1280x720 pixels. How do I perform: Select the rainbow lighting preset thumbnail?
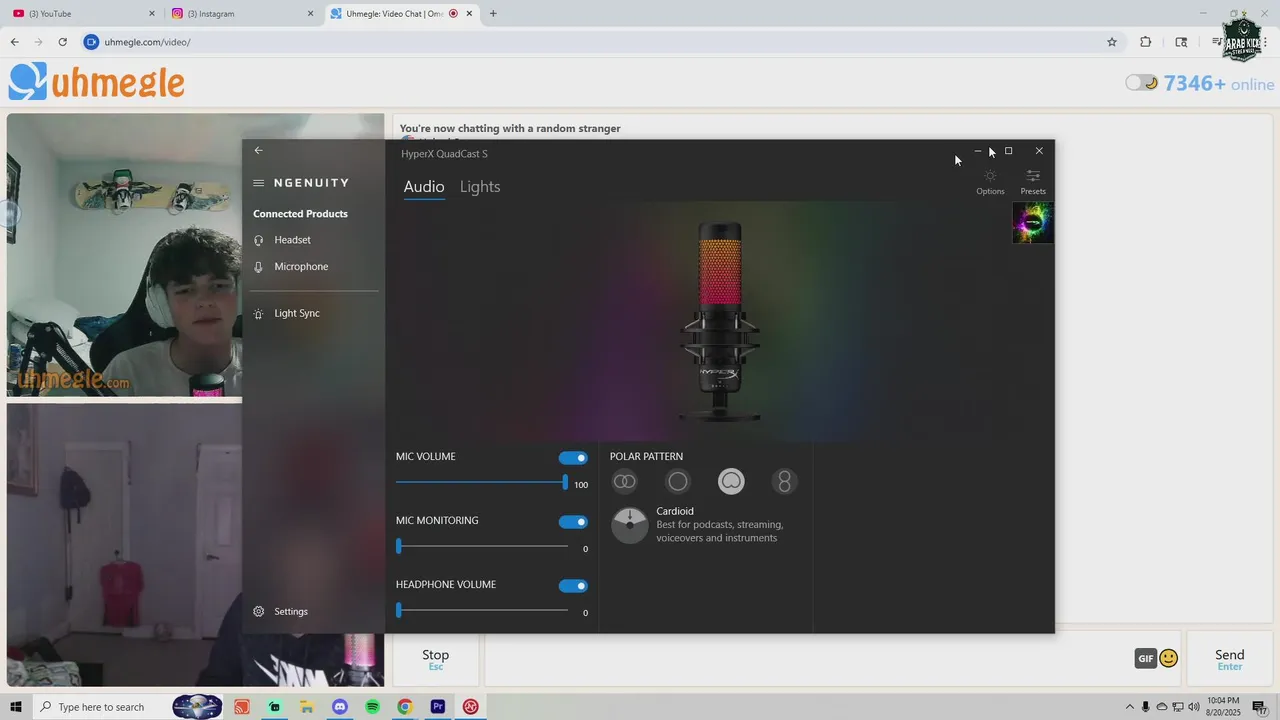pyautogui.click(x=1033, y=223)
